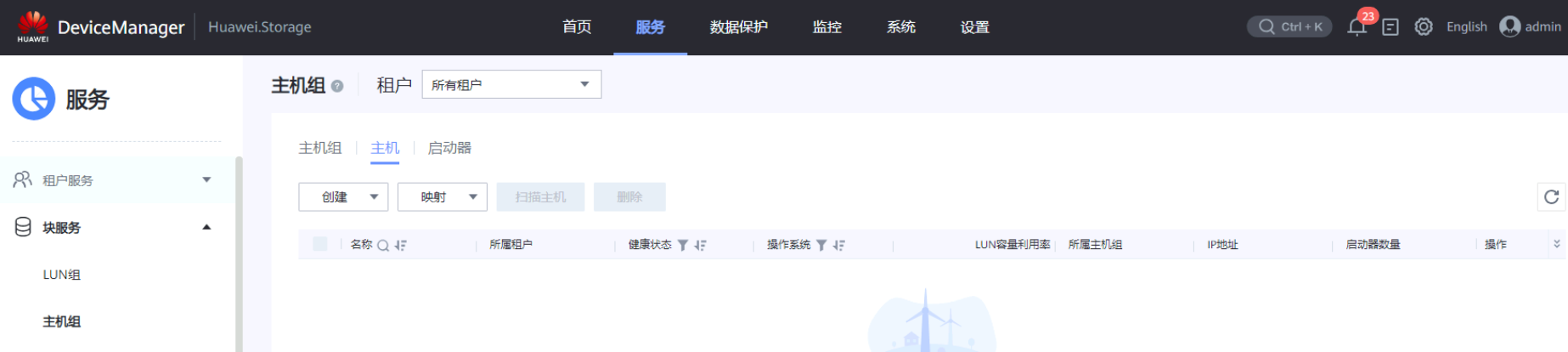Sort the 操作系统 column with sort icon
The height and width of the screenshot is (352, 1568).
tap(839, 246)
